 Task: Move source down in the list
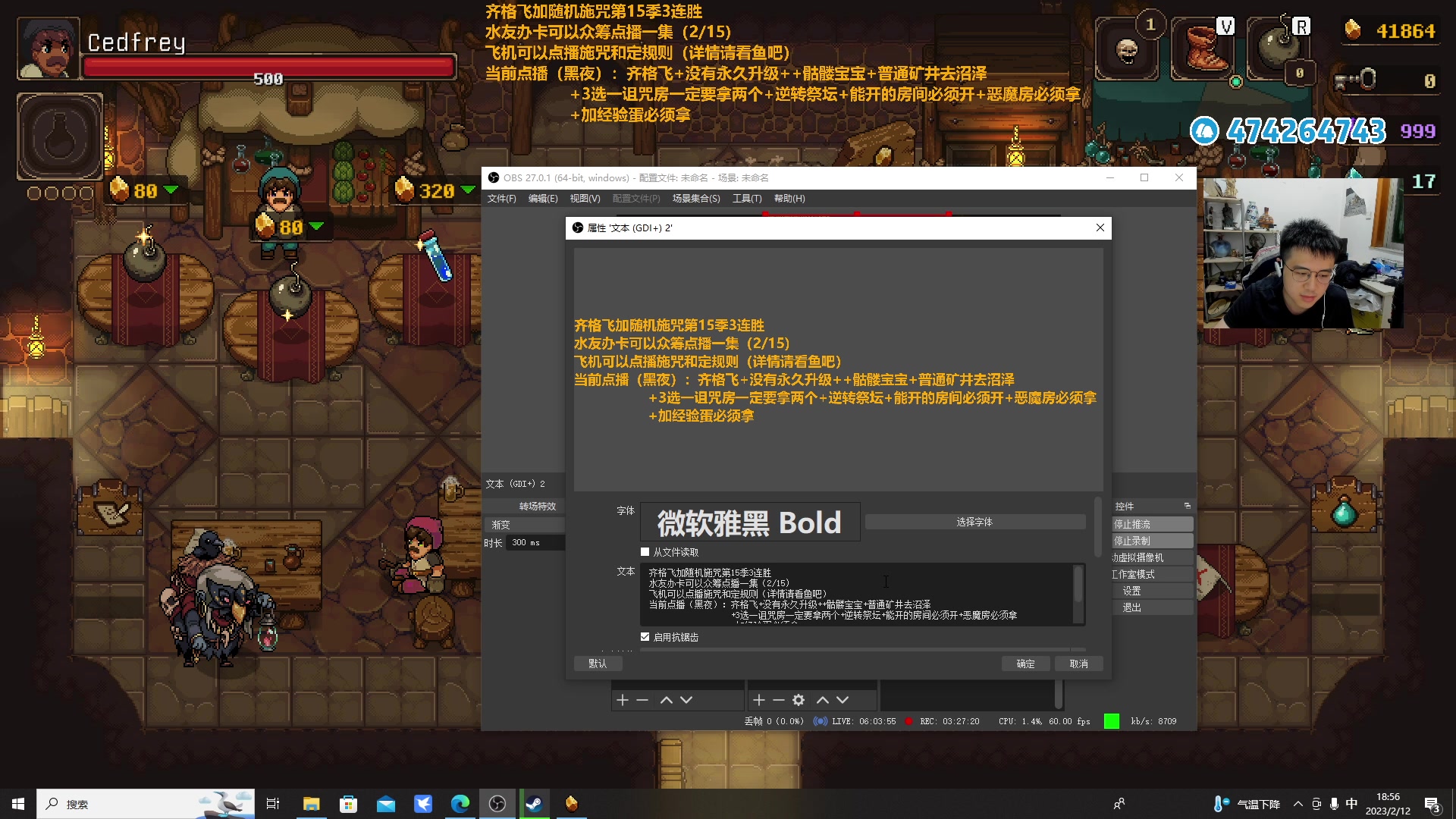point(843,700)
